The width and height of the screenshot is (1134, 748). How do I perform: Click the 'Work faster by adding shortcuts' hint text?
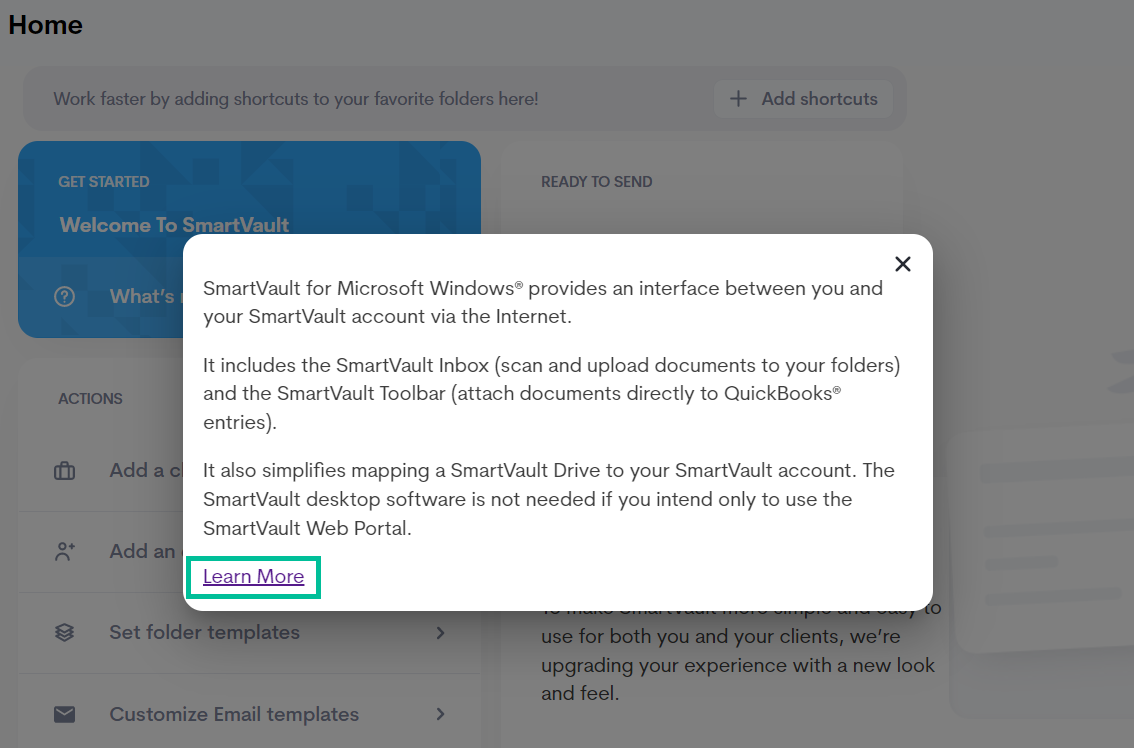click(296, 99)
